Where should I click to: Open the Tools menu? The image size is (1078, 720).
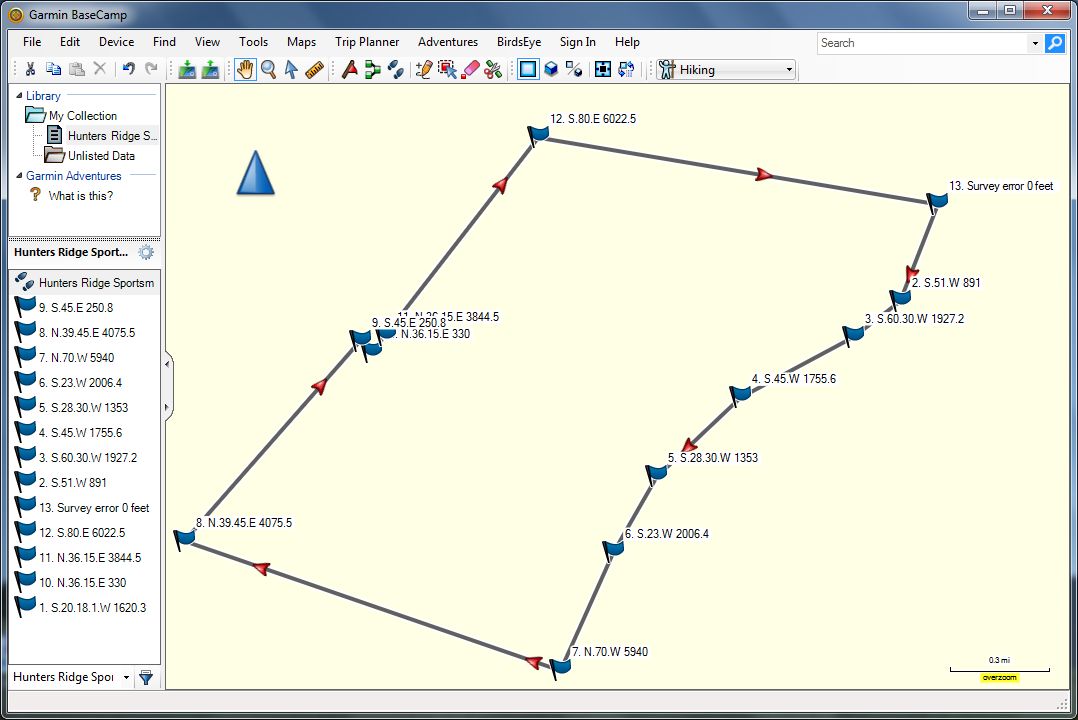[253, 42]
